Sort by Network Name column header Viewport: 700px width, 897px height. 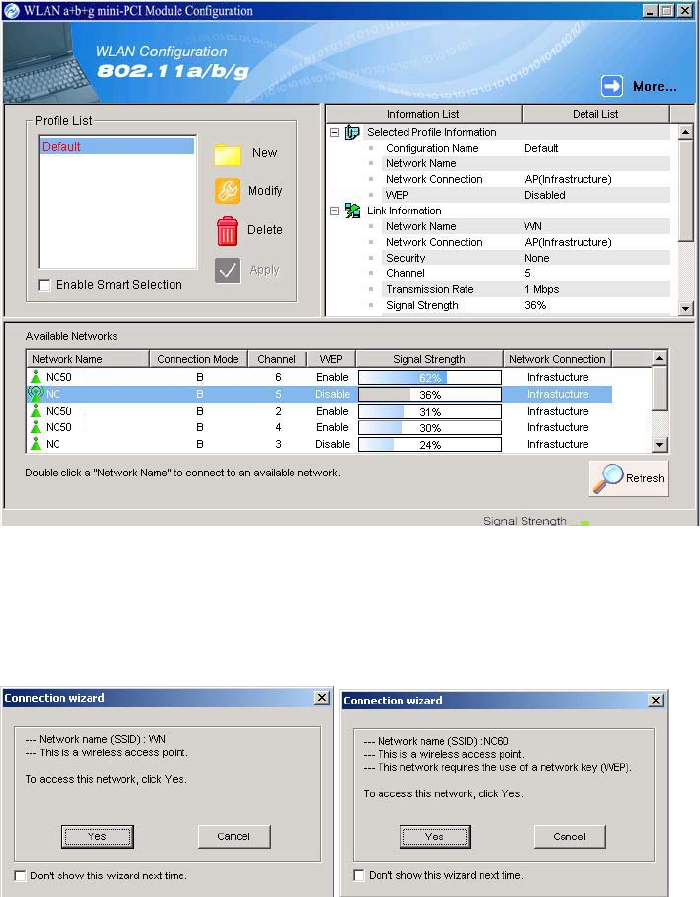pos(88,359)
